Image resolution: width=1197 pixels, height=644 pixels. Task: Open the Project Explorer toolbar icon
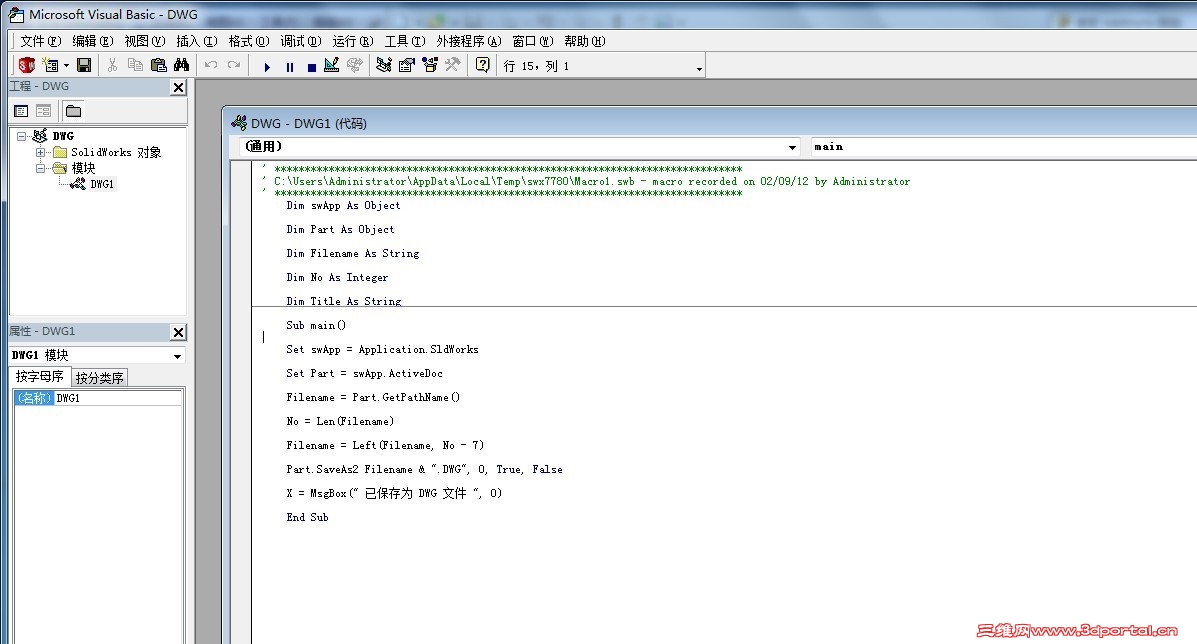point(383,66)
